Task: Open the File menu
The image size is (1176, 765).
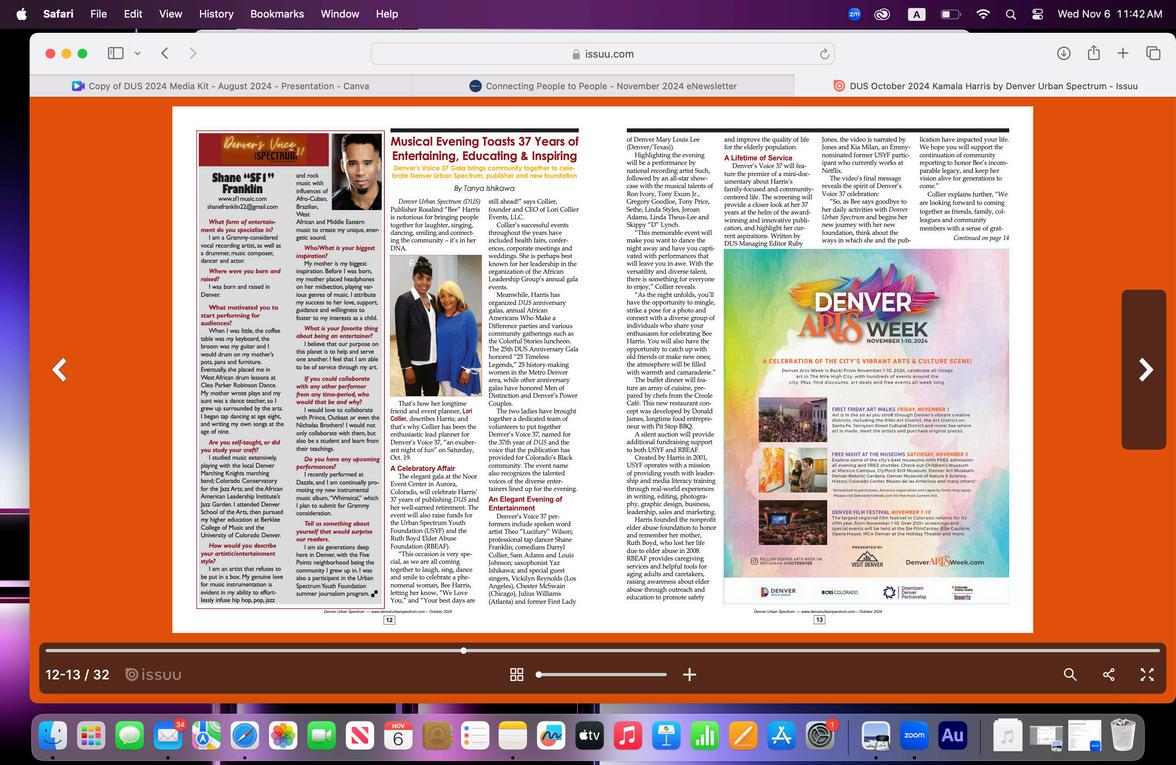Action: click(x=98, y=14)
